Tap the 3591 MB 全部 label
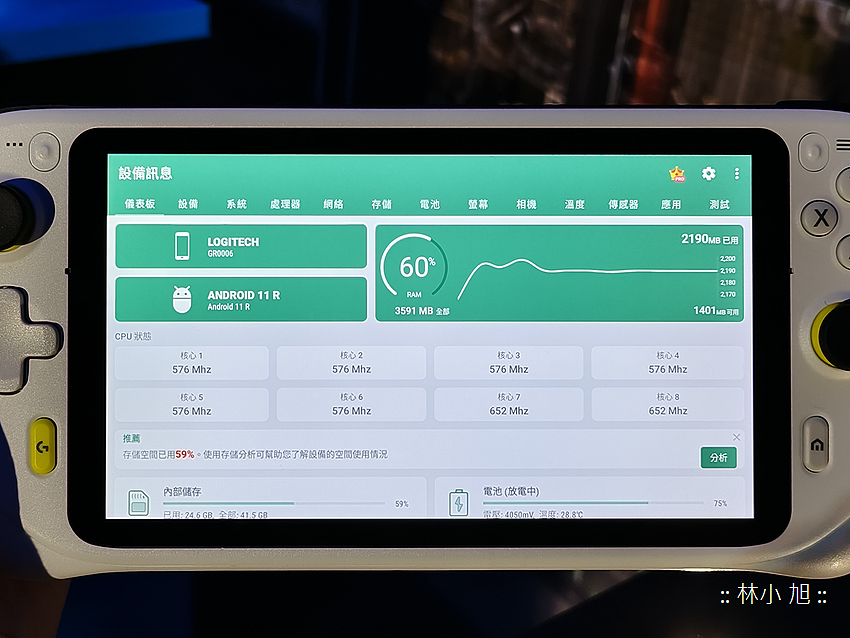This screenshot has width=850, height=638. point(422,311)
